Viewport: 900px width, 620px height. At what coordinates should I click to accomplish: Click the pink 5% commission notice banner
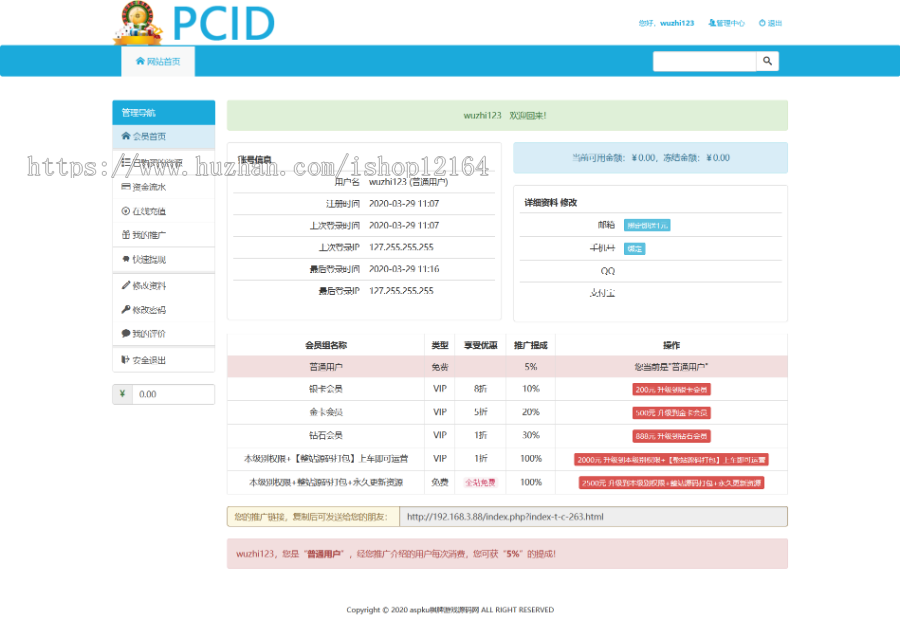(x=507, y=554)
